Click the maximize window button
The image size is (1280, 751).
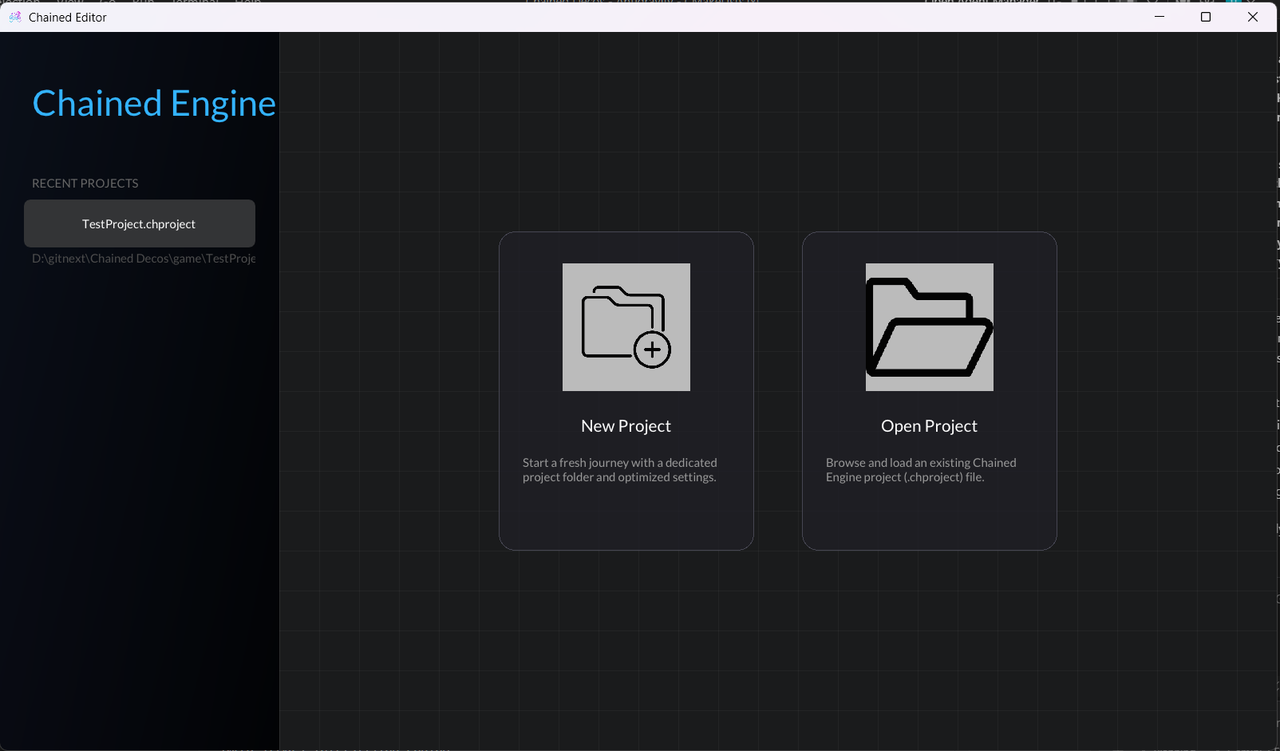[x=1205, y=17]
